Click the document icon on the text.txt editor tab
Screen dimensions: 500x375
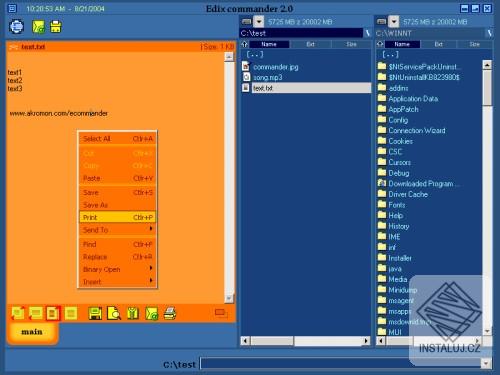click(13, 47)
